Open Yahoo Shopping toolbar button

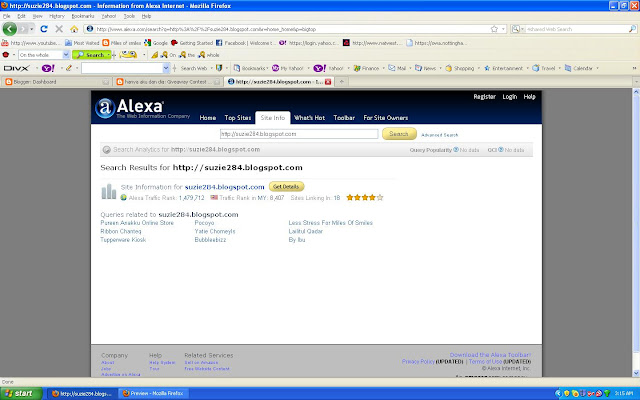(x=460, y=68)
